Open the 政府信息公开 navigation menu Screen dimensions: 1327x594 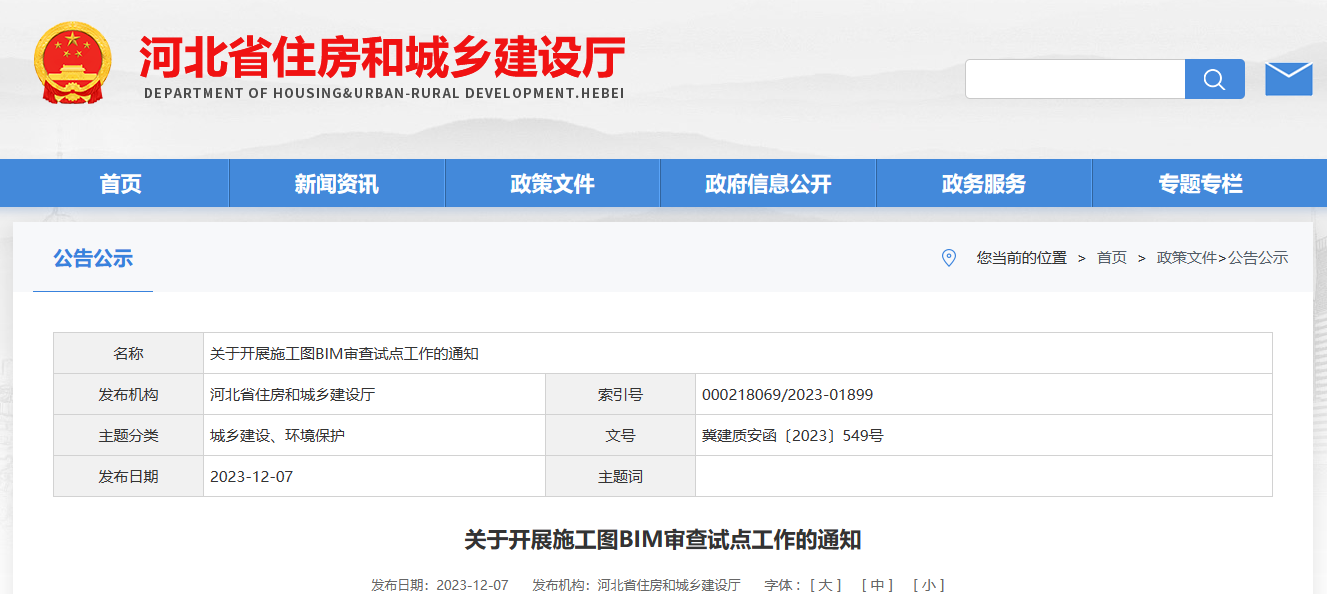click(768, 184)
